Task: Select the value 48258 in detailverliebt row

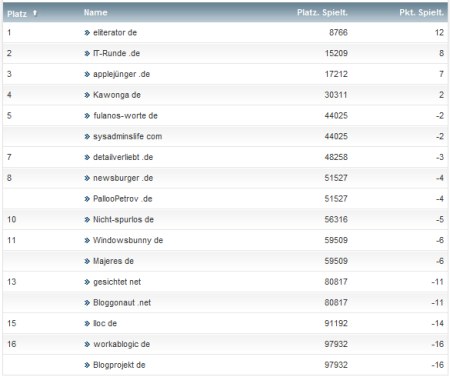Action: click(336, 157)
